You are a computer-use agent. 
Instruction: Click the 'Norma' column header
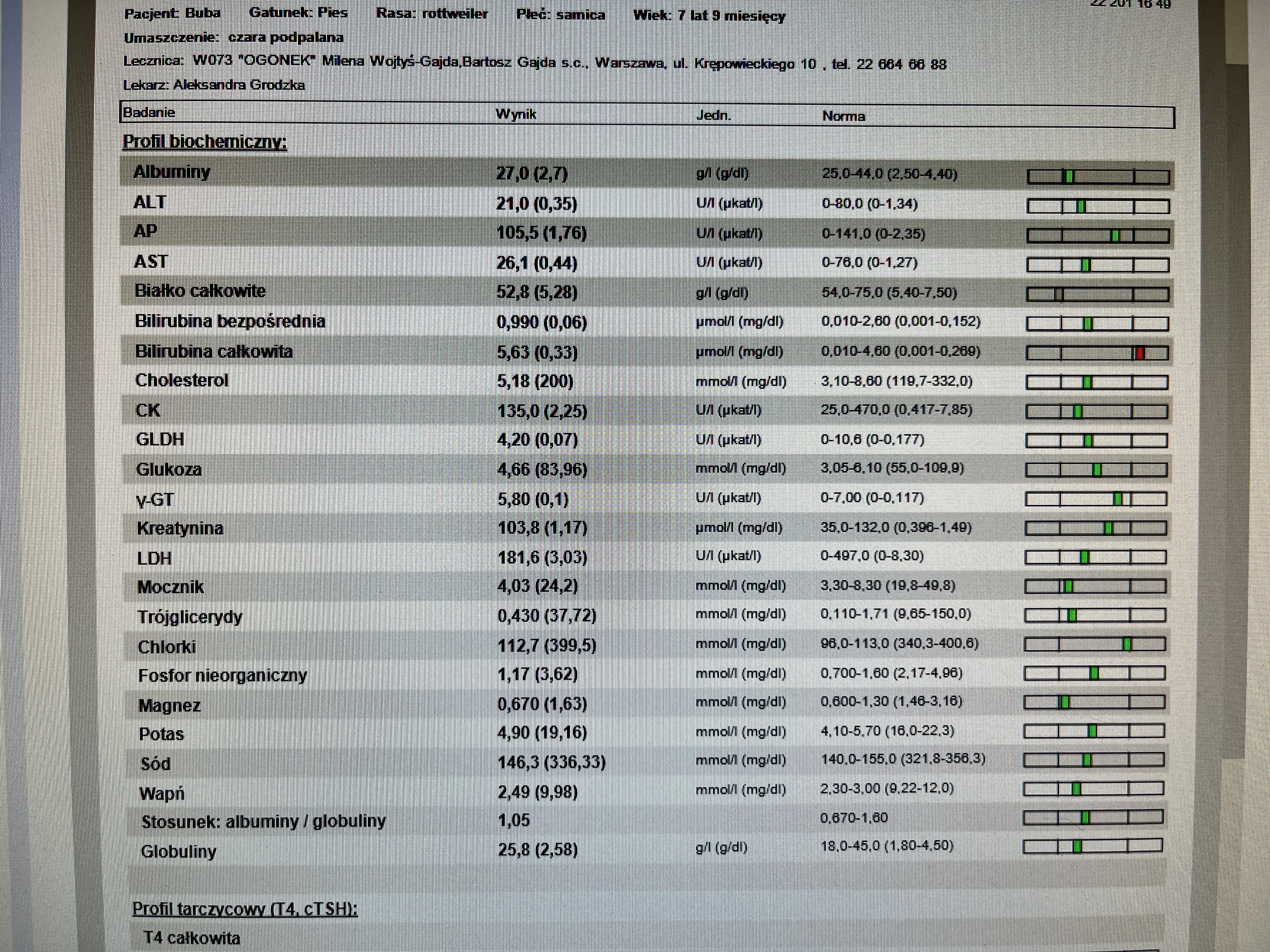(x=844, y=116)
